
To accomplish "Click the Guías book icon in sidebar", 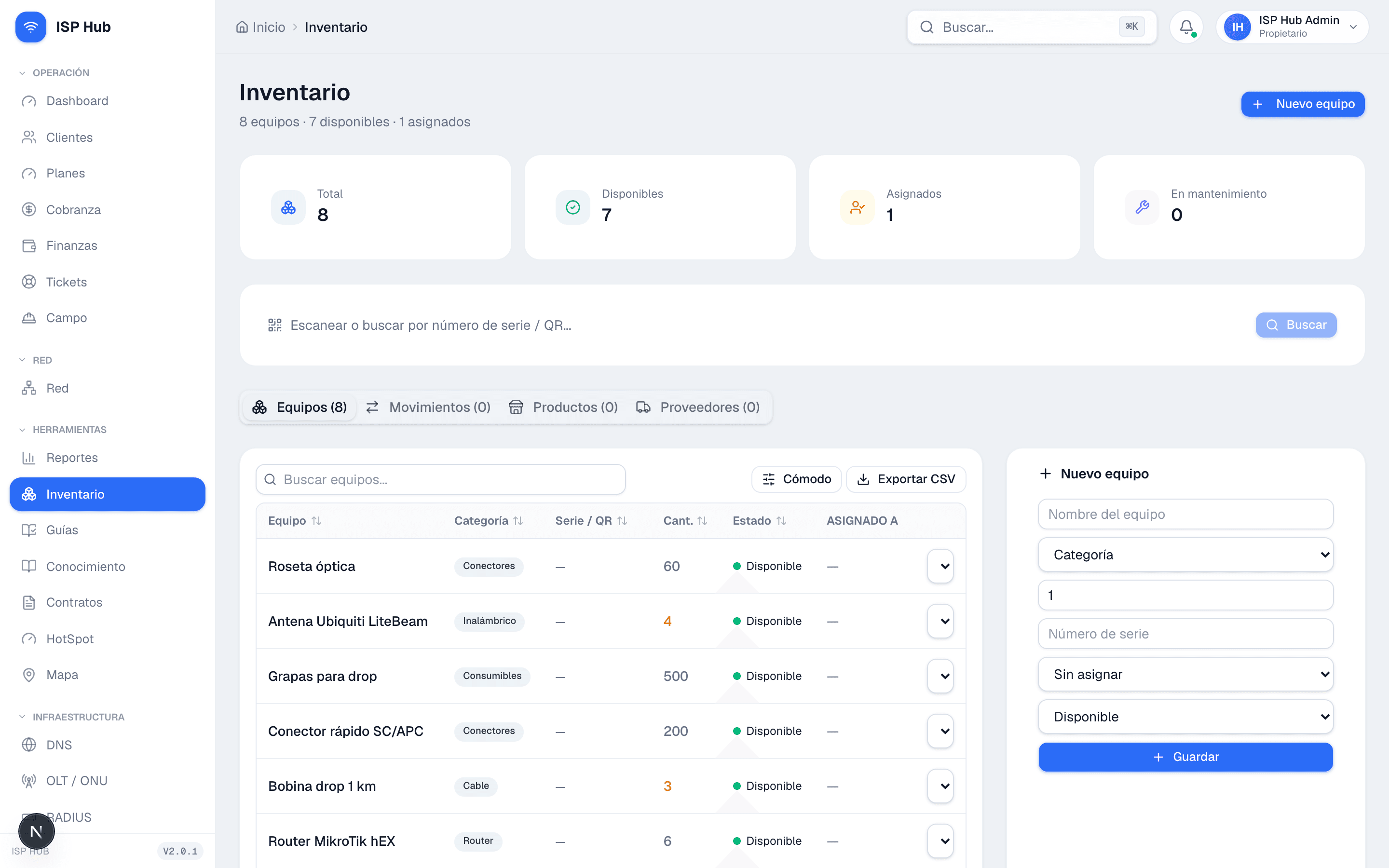I will tap(29, 530).
